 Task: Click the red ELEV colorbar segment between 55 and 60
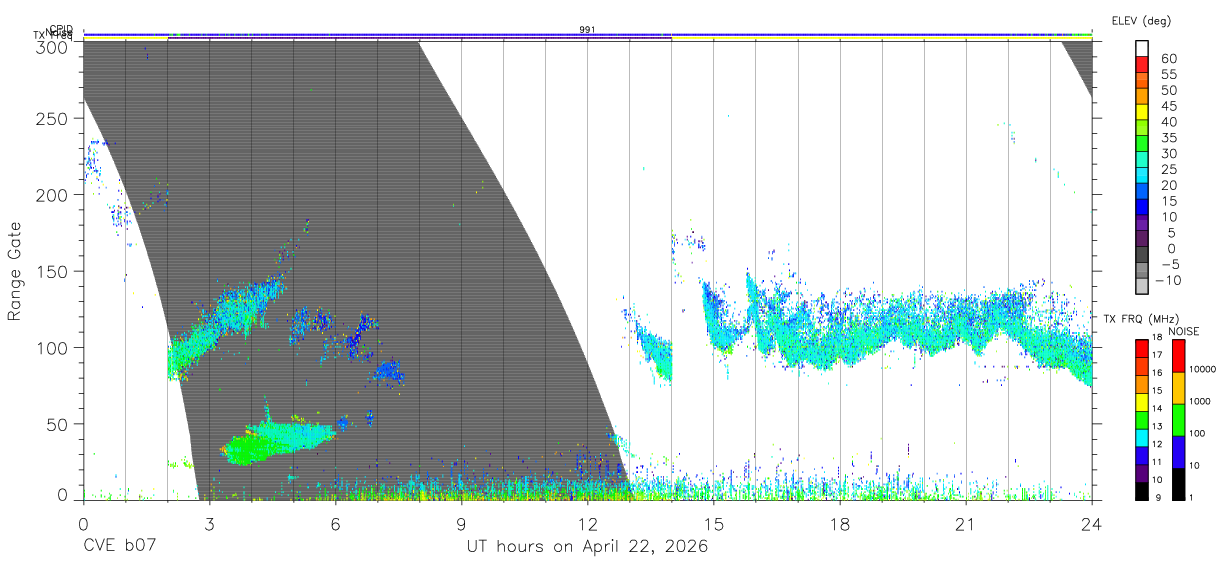click(x=1143, y=66)
